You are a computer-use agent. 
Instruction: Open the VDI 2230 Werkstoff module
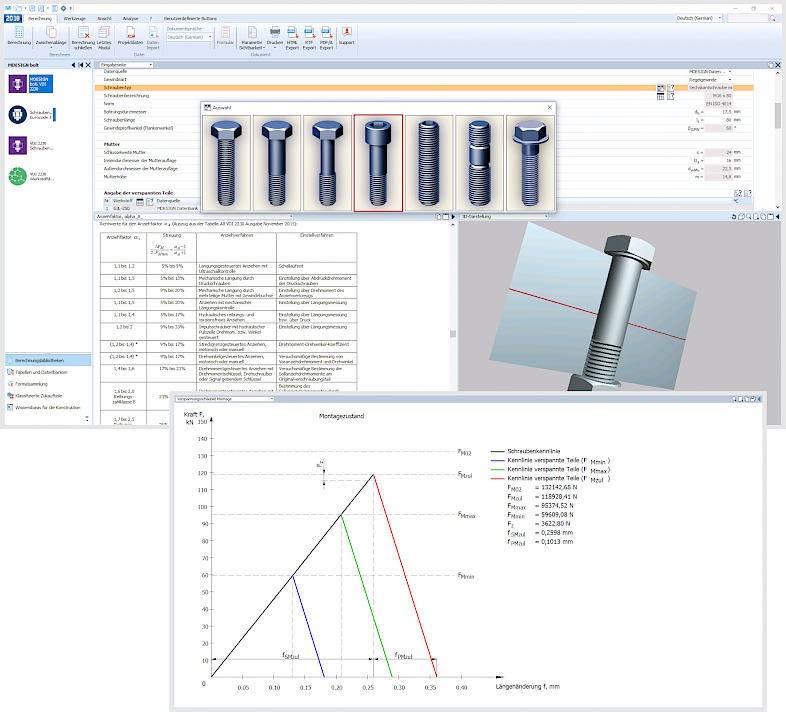tap(17, 176)
